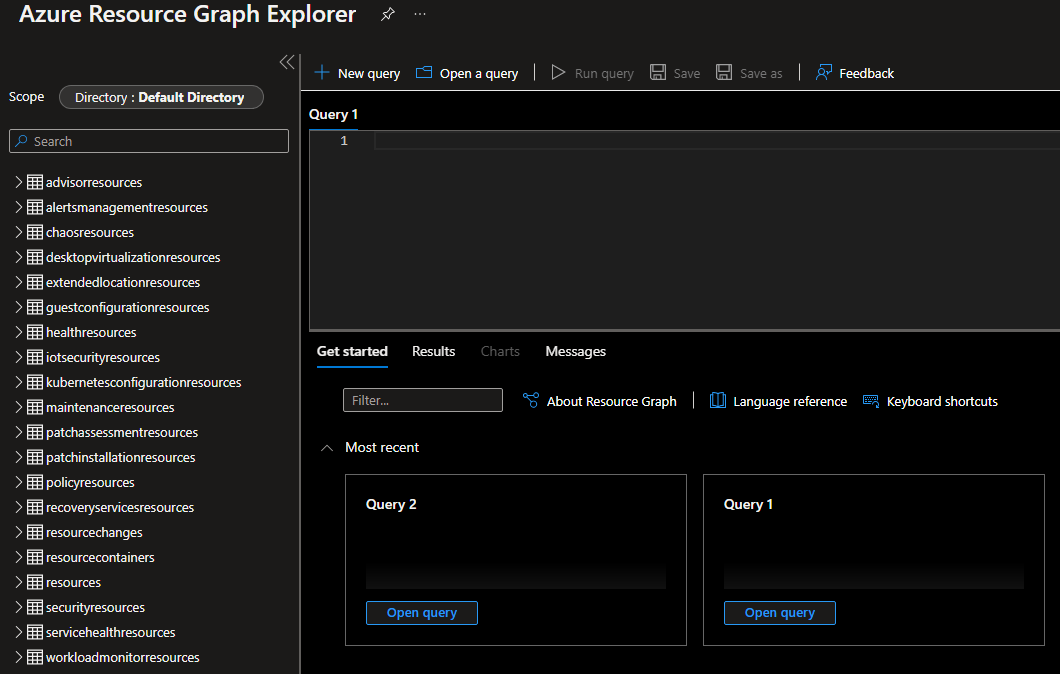Click the Most recent heading text
The image size is (1060, 674).
pos(381,448)
